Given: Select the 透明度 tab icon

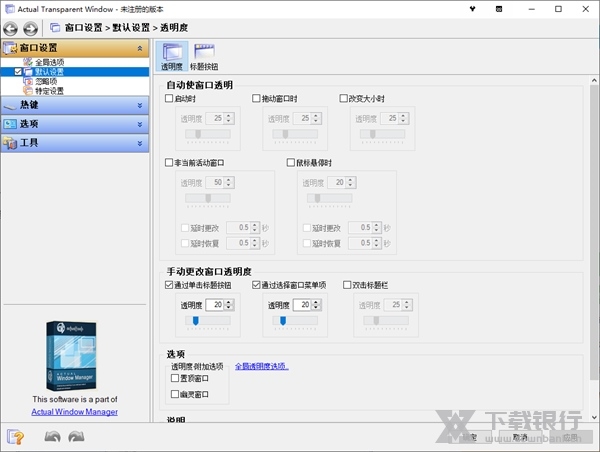Looking at the screenshot, I should click(x=172, y=56).
